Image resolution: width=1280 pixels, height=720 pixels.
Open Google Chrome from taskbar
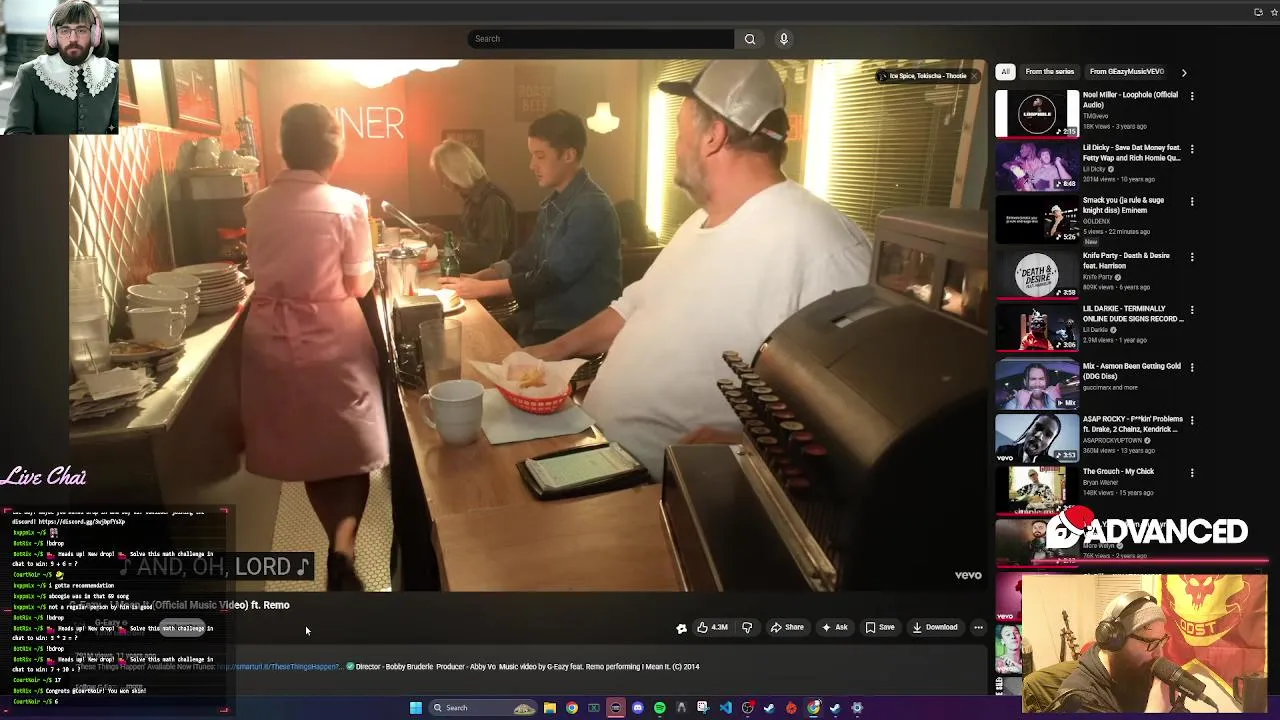point(572,708)
